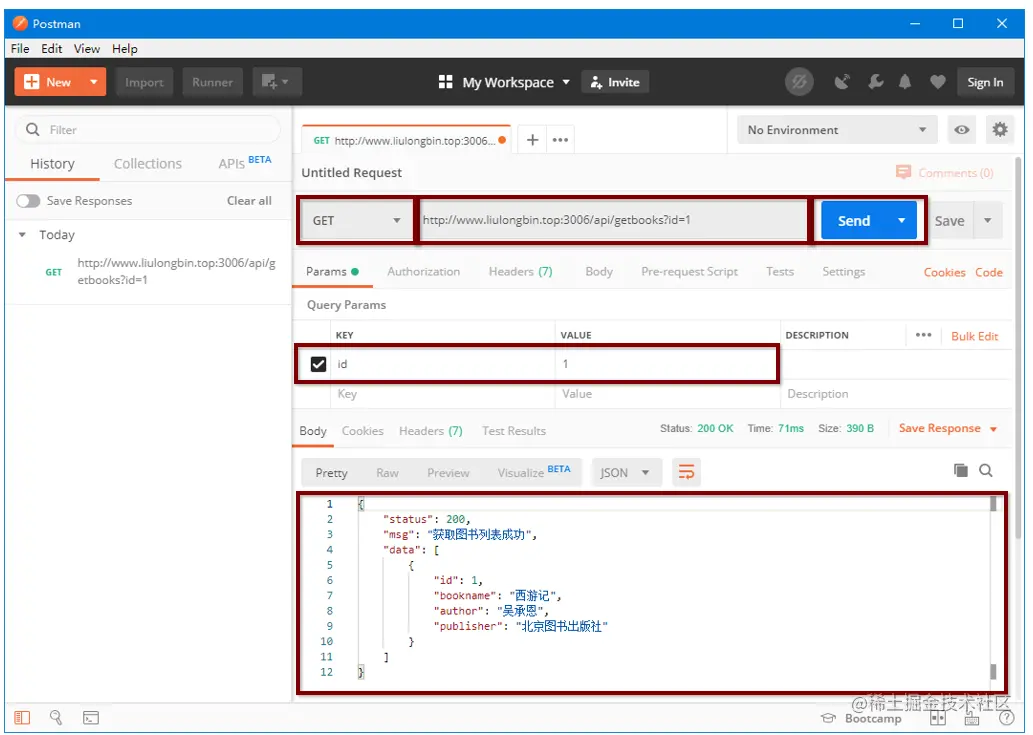Open the Bulk Edit link
This screenshot has height=735, width=1033.
[974, 336]
